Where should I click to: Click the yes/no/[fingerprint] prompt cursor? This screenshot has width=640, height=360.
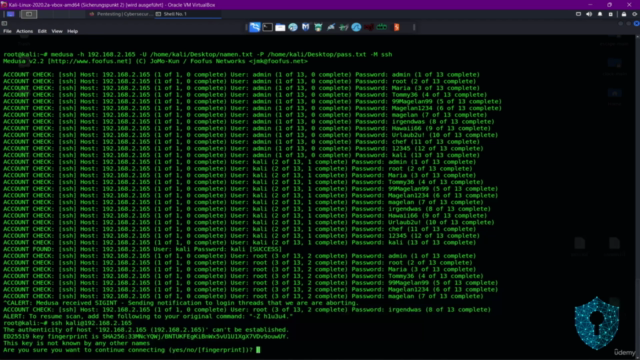click(x=258, y=350)
